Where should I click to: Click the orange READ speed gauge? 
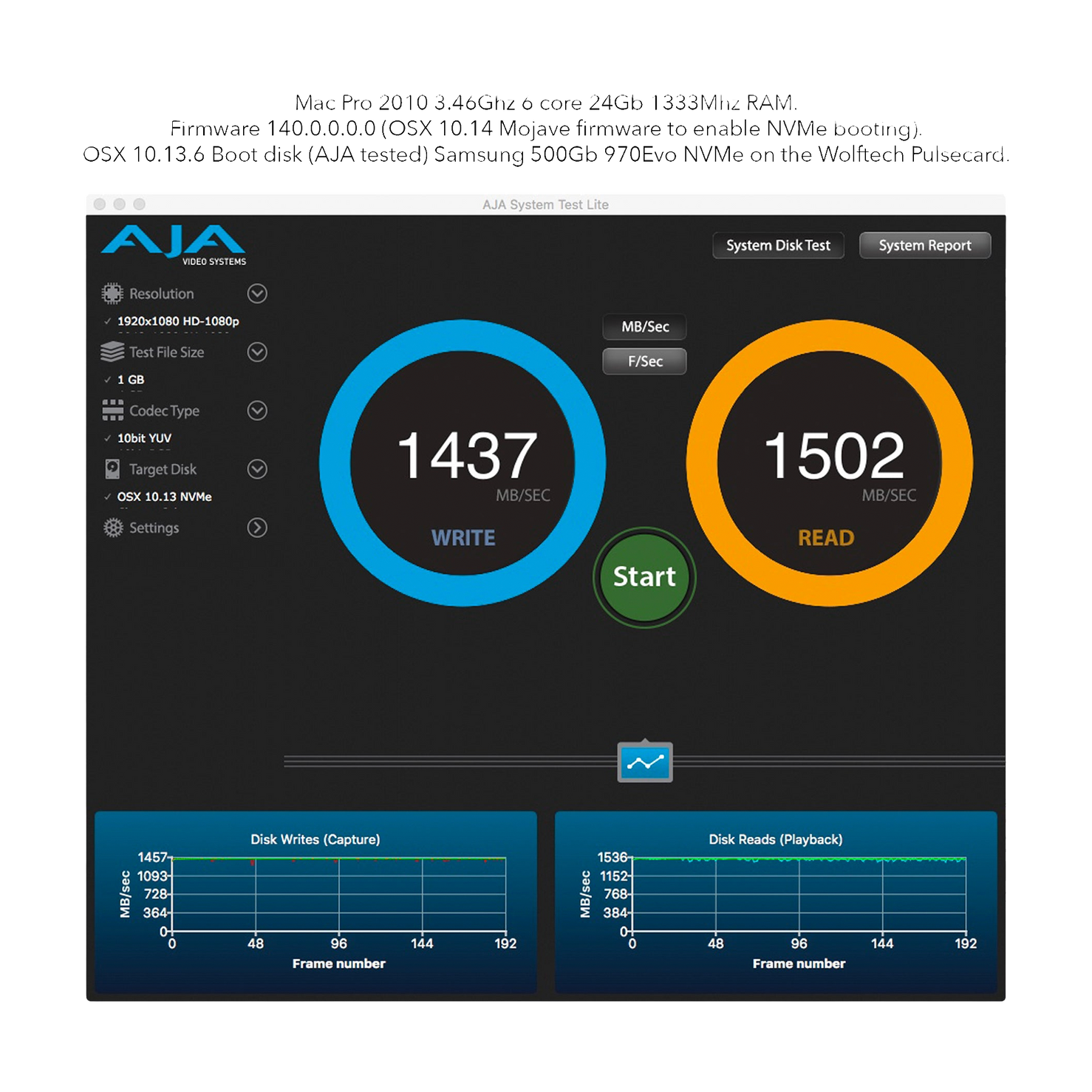(x=830, y=463)
